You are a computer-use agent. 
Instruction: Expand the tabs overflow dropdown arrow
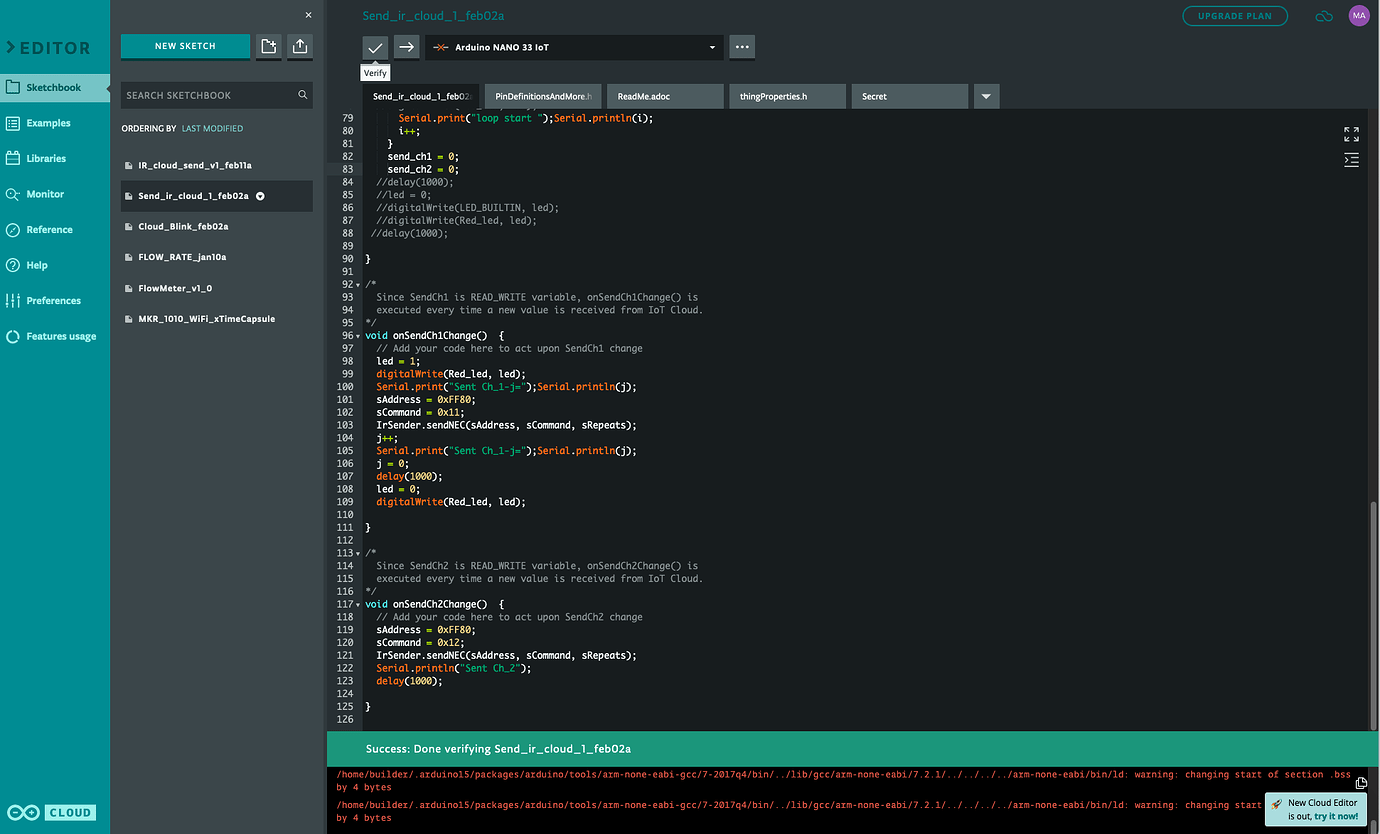(x=986, y=97)
